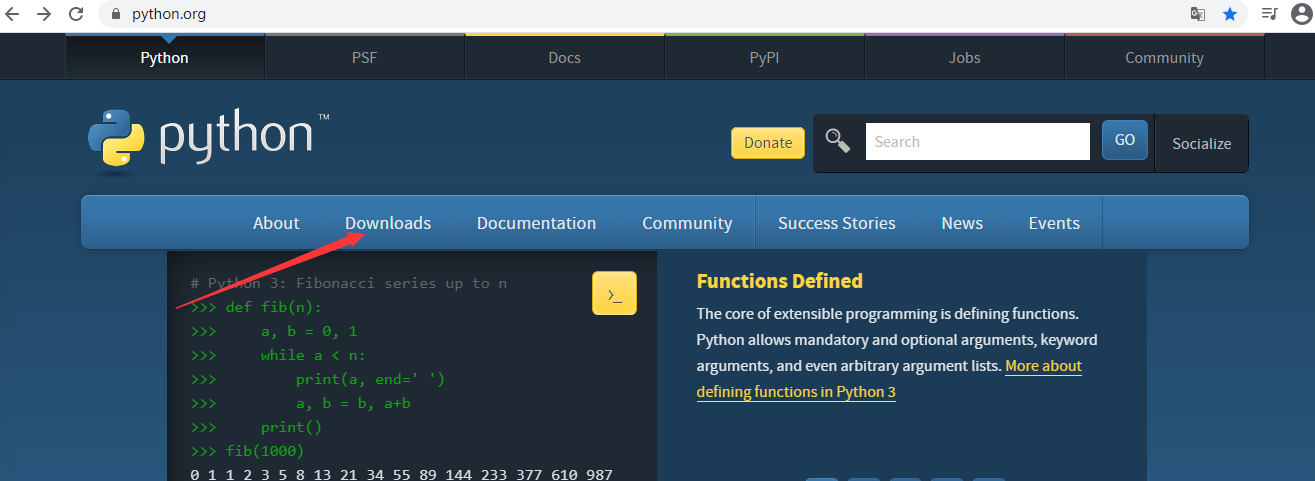This screenshot has width=1315, height=481.
Task: Click the def fib(n): code line
Action: coord(256,307)
